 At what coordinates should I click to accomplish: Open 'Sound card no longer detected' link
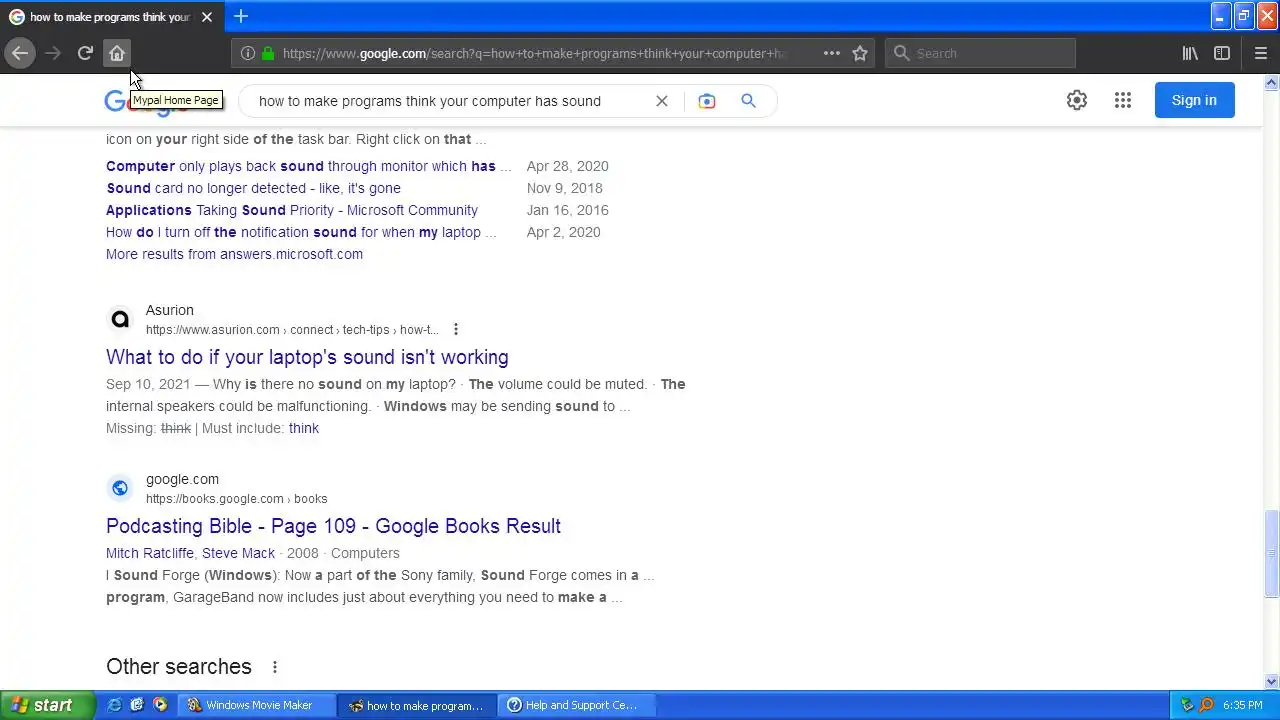click(x=253, y=188)
